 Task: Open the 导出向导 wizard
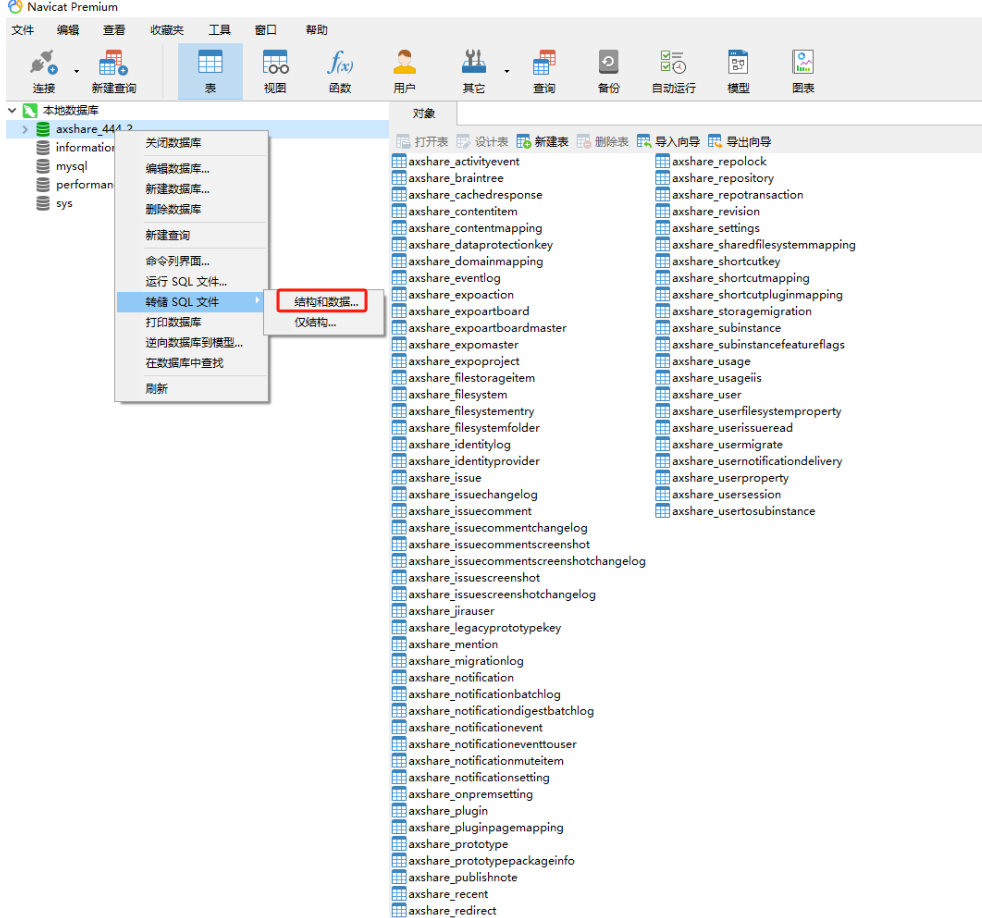[740, 142]
